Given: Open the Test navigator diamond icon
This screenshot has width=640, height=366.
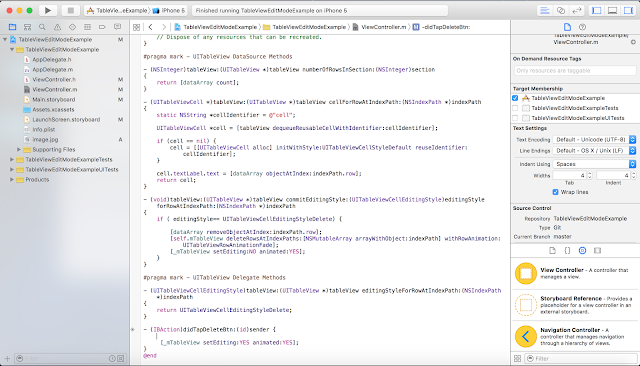Looking at the screenshot, I should pyautogui.click(x=72, y=27).
